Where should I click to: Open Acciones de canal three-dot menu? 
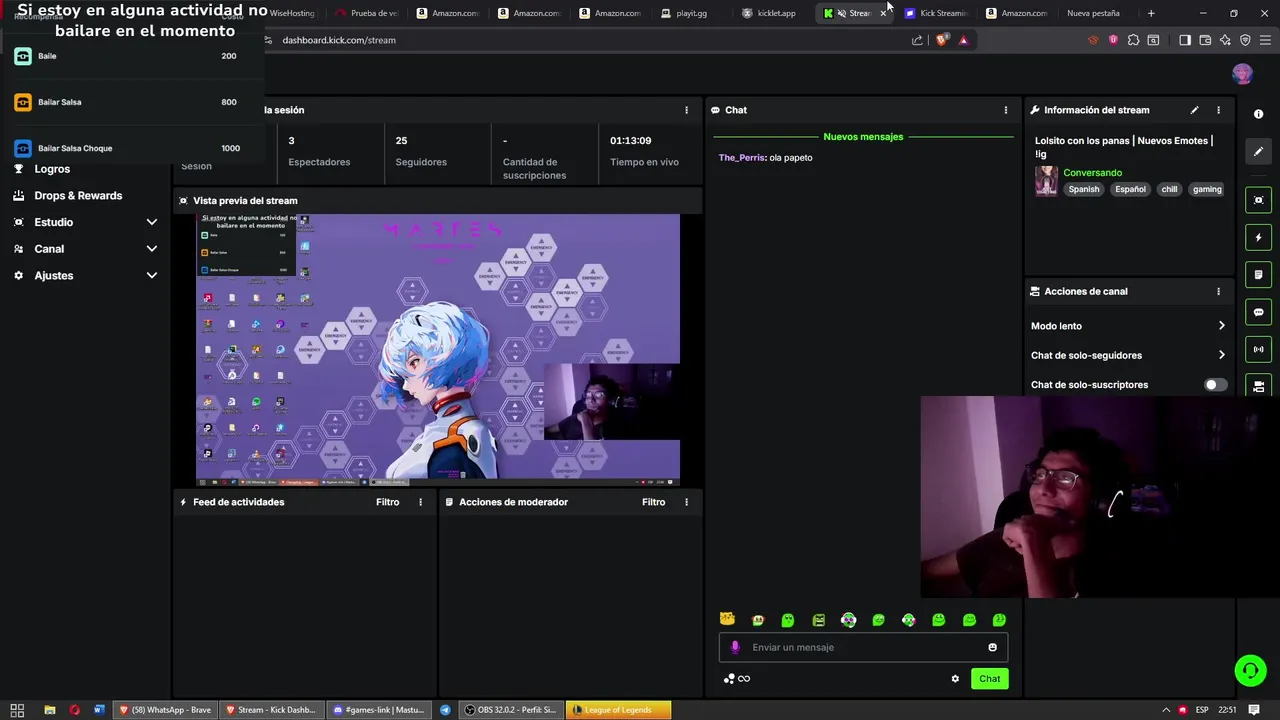tap(1218, 291)
